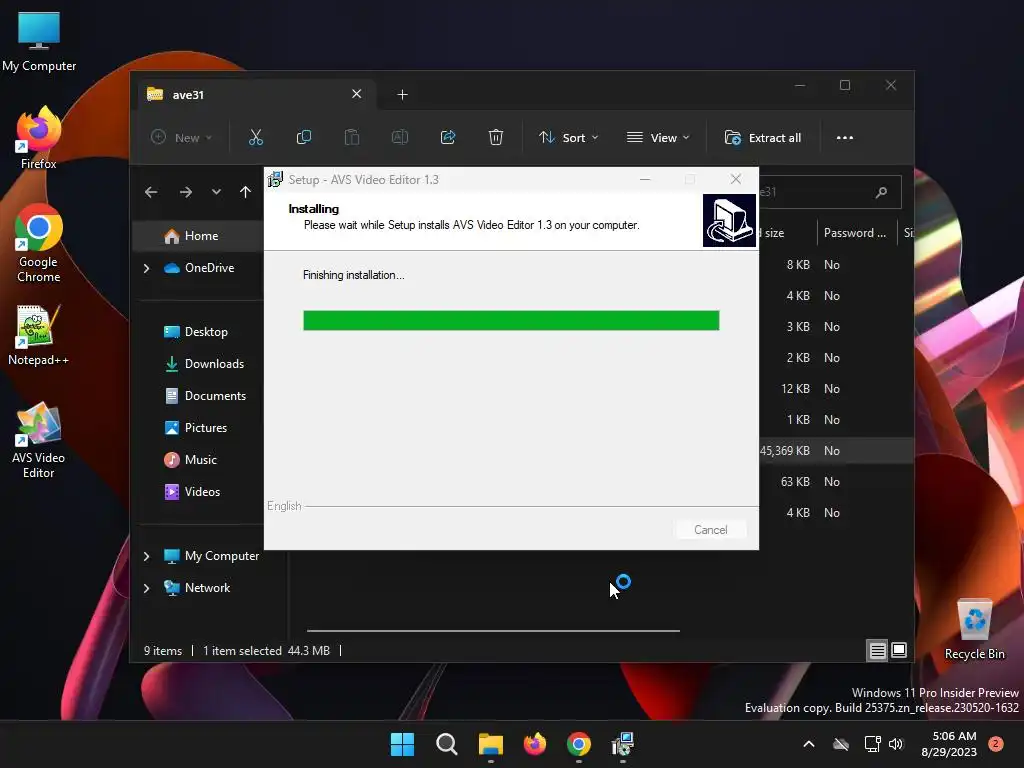Click the Paste clipboard icon in File Explorer
The image size is (1024, 768).
tap(351, 138)
